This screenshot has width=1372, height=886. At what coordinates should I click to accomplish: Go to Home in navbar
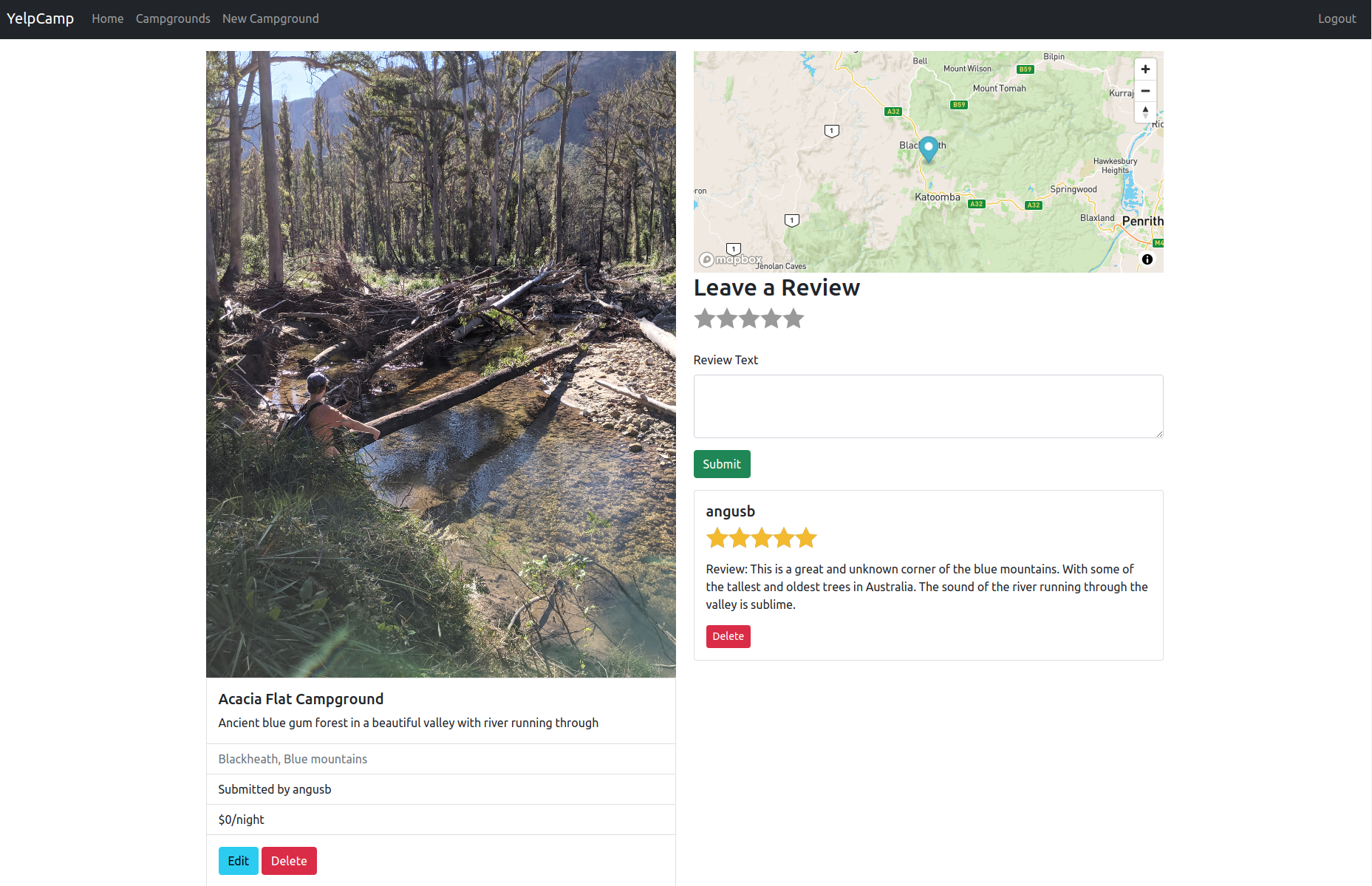click(108, 18)
